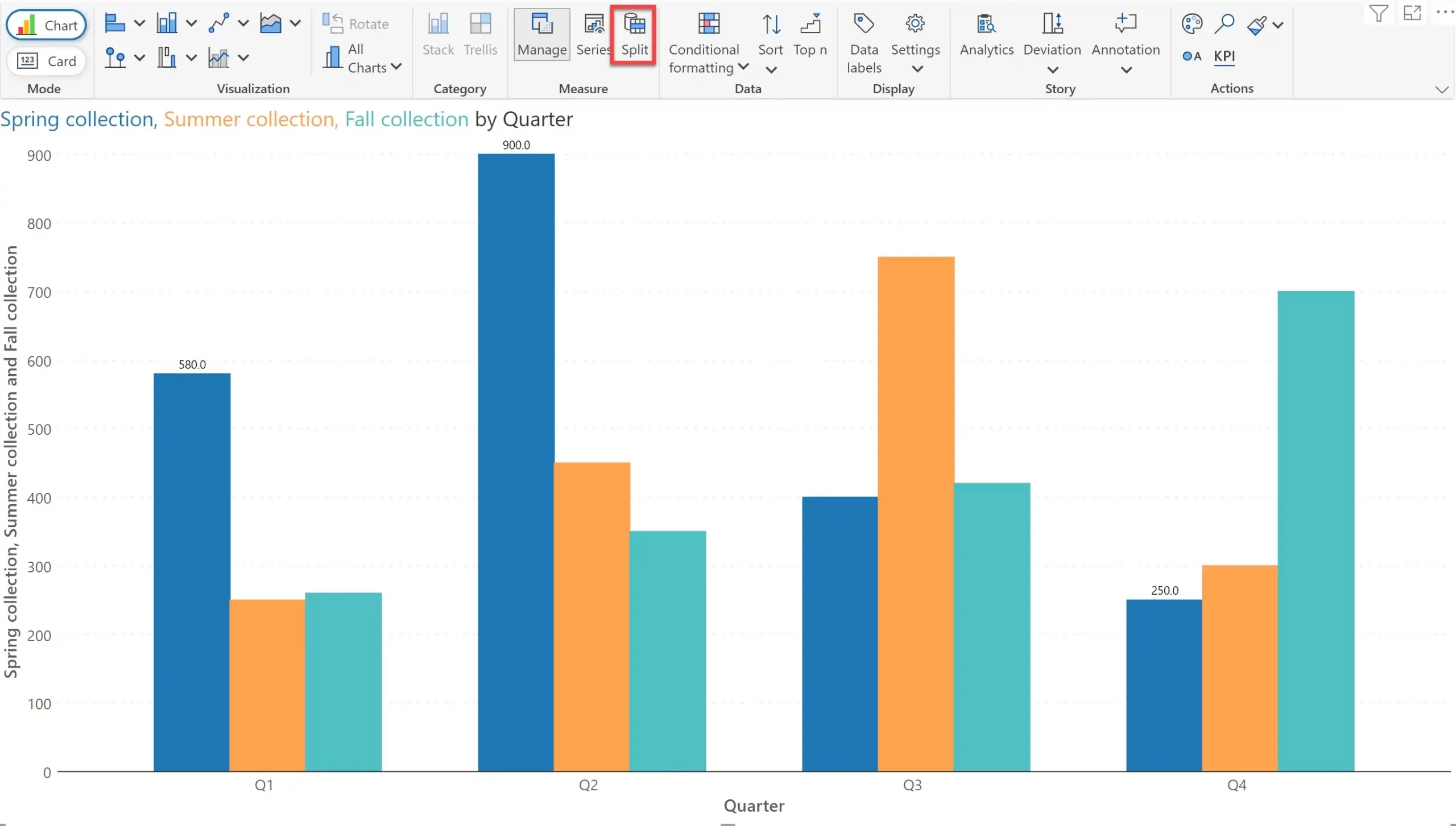Click Fall collection in chart title
The image size is (1456, 826).
pyautogui.click(x=407, y=119)
